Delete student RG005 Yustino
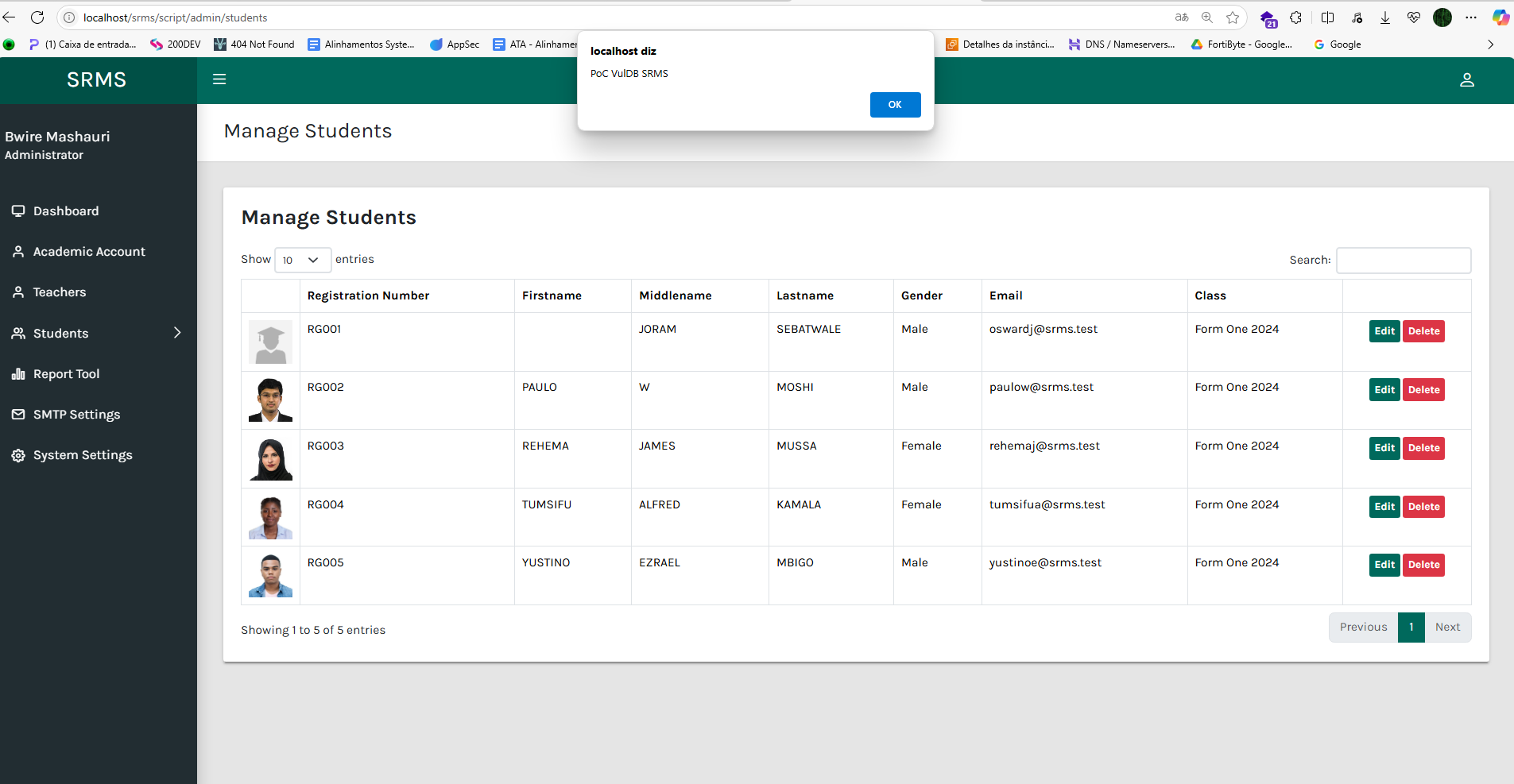1514x784 pixels. click(1423, 565)
